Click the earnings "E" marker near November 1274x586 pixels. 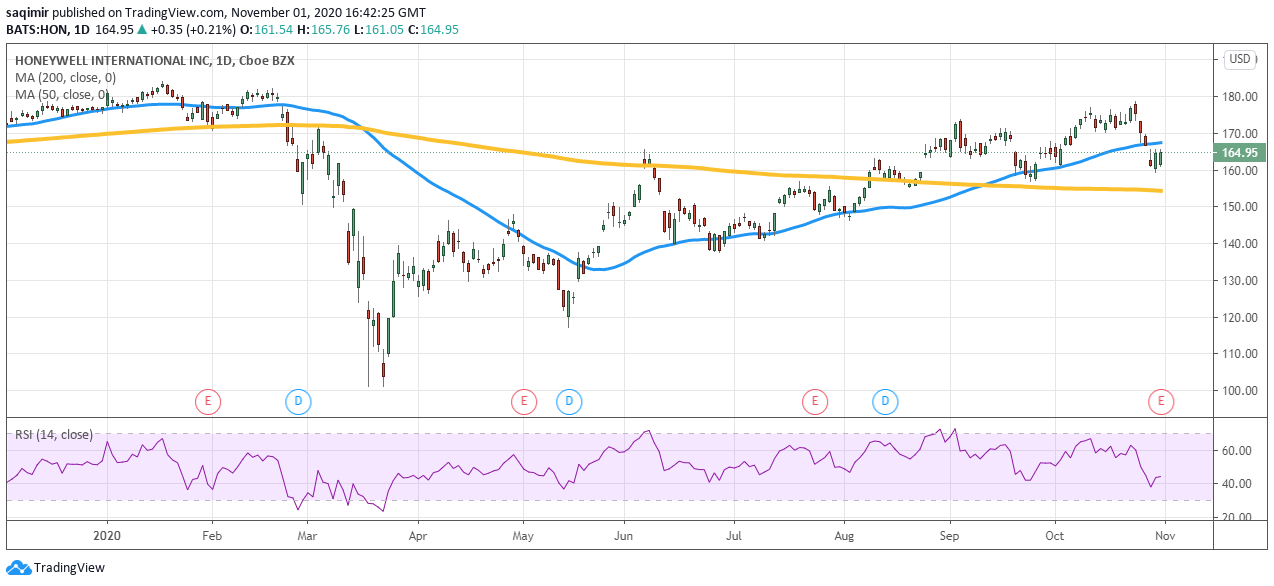tap(1161, 401)
